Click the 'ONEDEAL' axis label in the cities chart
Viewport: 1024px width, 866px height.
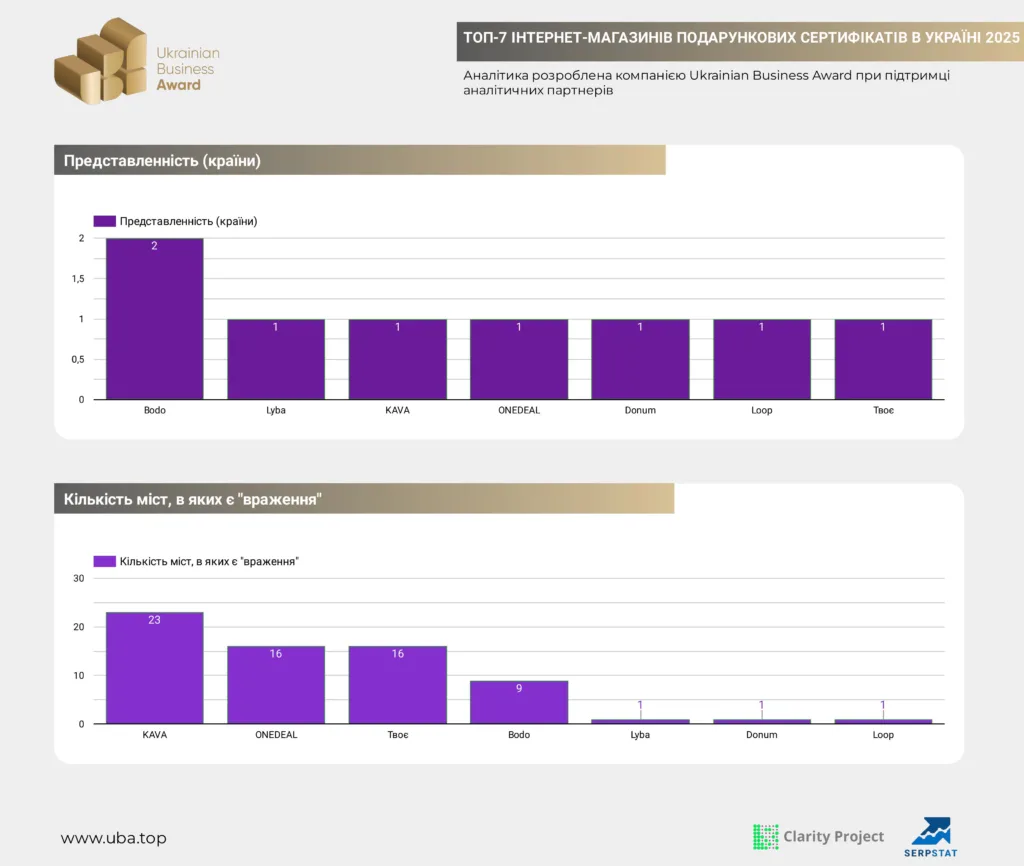pyautogui.click(x=276, y=735)
